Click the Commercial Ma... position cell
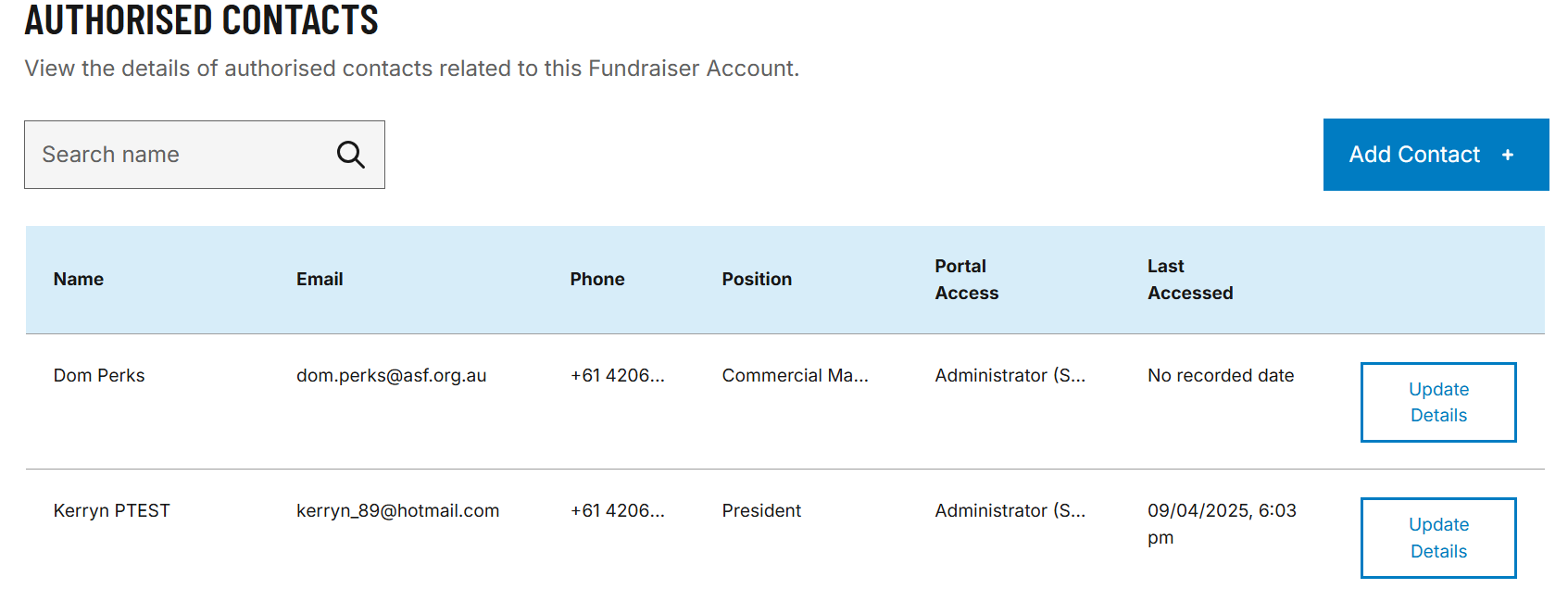 pos(796,375)
